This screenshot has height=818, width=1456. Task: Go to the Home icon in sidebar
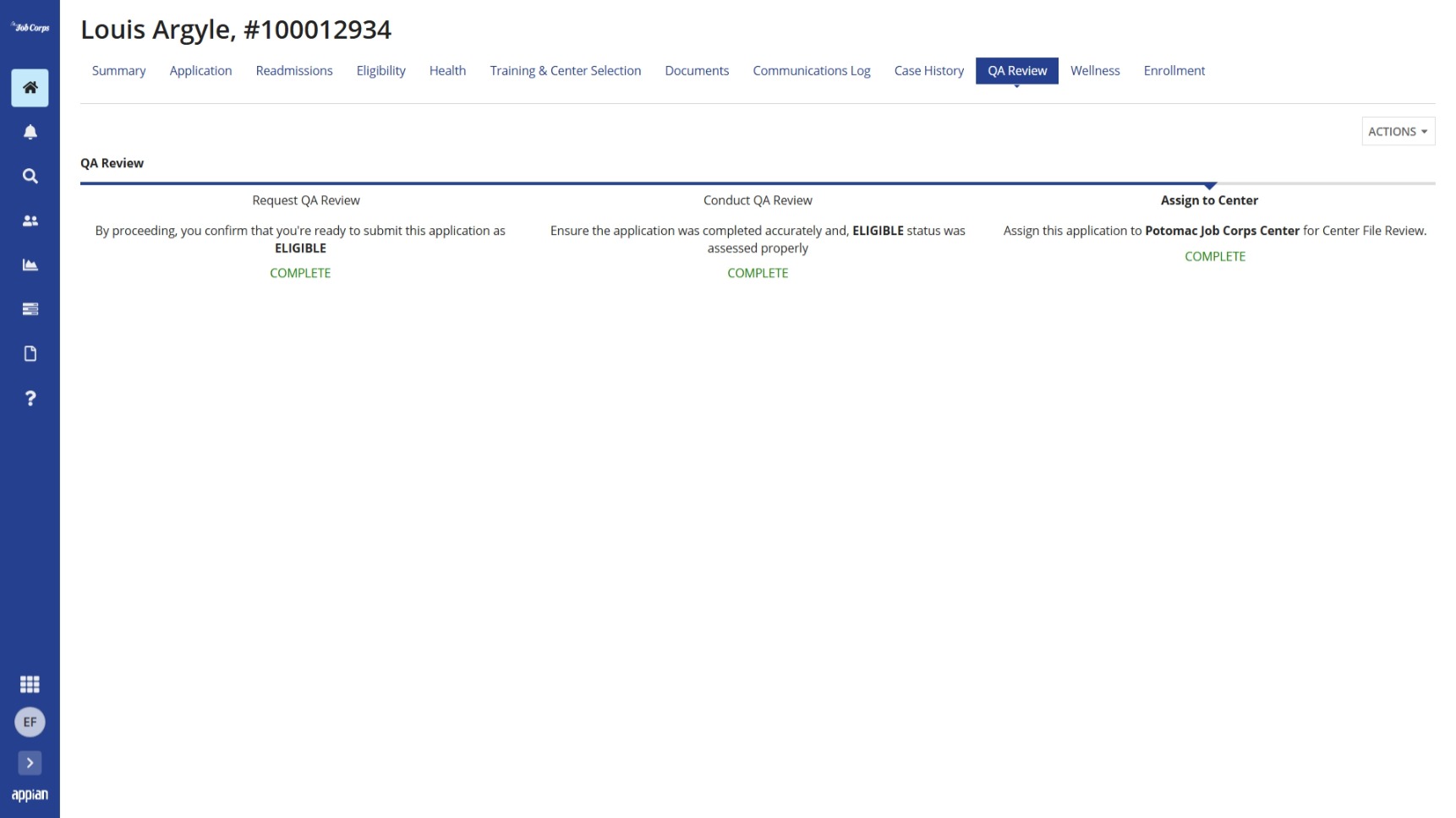(30, 88)
